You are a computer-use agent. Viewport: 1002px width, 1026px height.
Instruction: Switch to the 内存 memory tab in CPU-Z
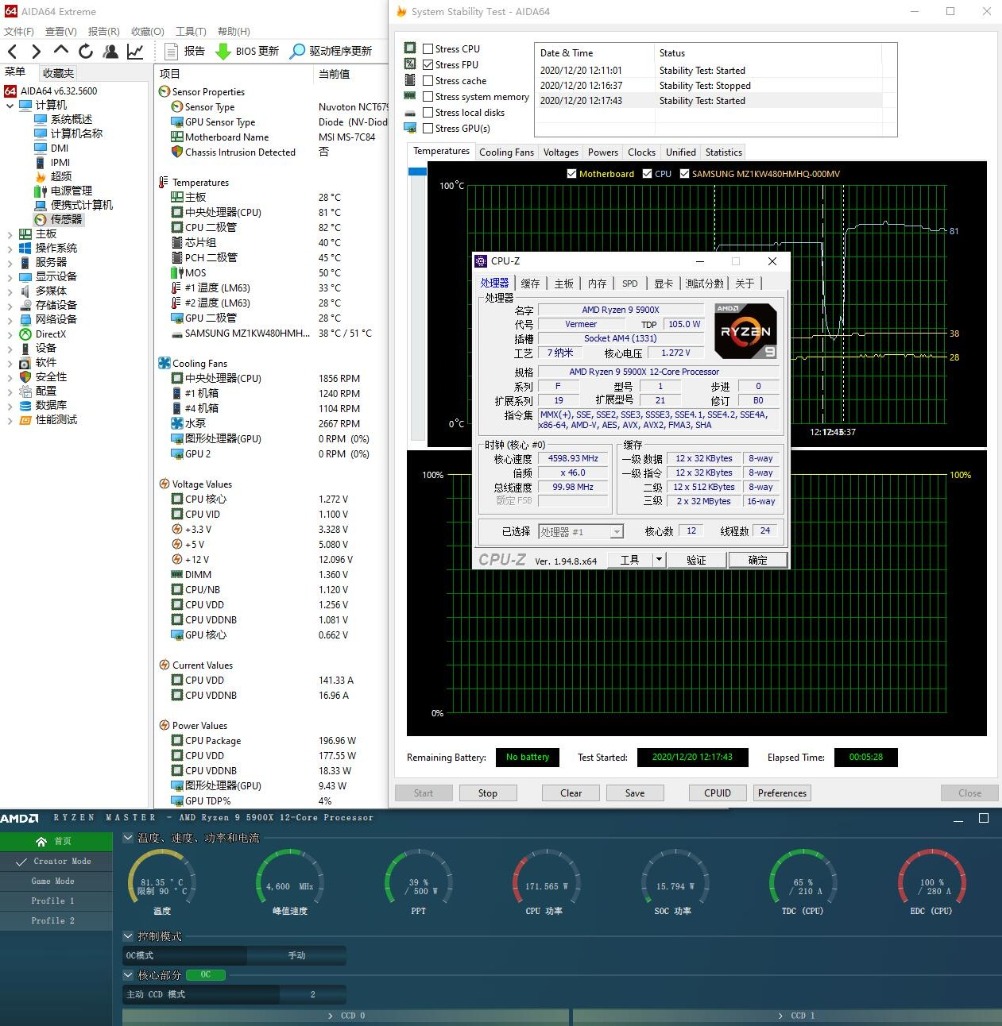tap(597, 283)
